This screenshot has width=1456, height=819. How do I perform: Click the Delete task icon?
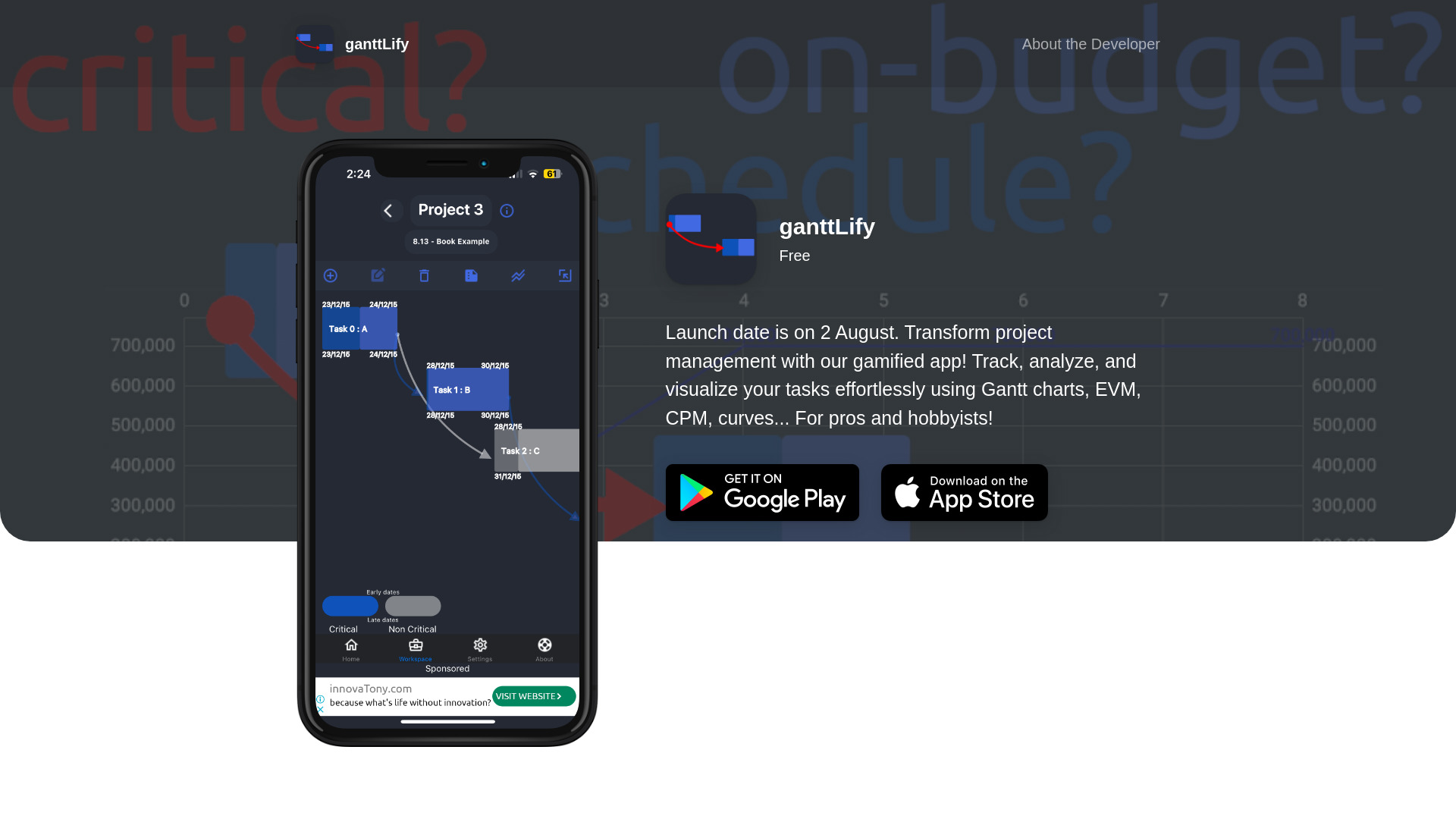(x=425, y=276)
